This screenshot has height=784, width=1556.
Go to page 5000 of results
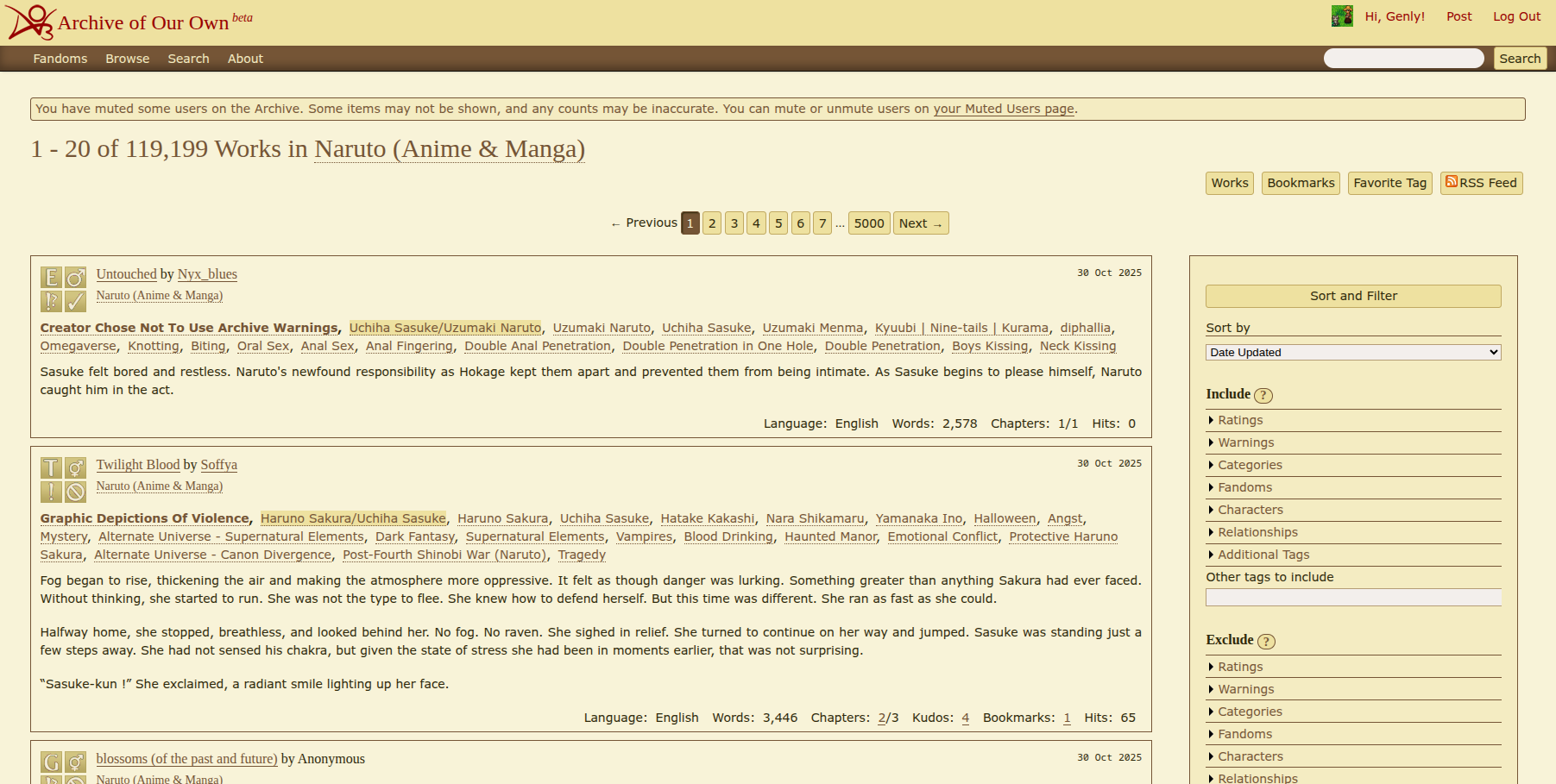pyautogui.click(x=868, y=223)
